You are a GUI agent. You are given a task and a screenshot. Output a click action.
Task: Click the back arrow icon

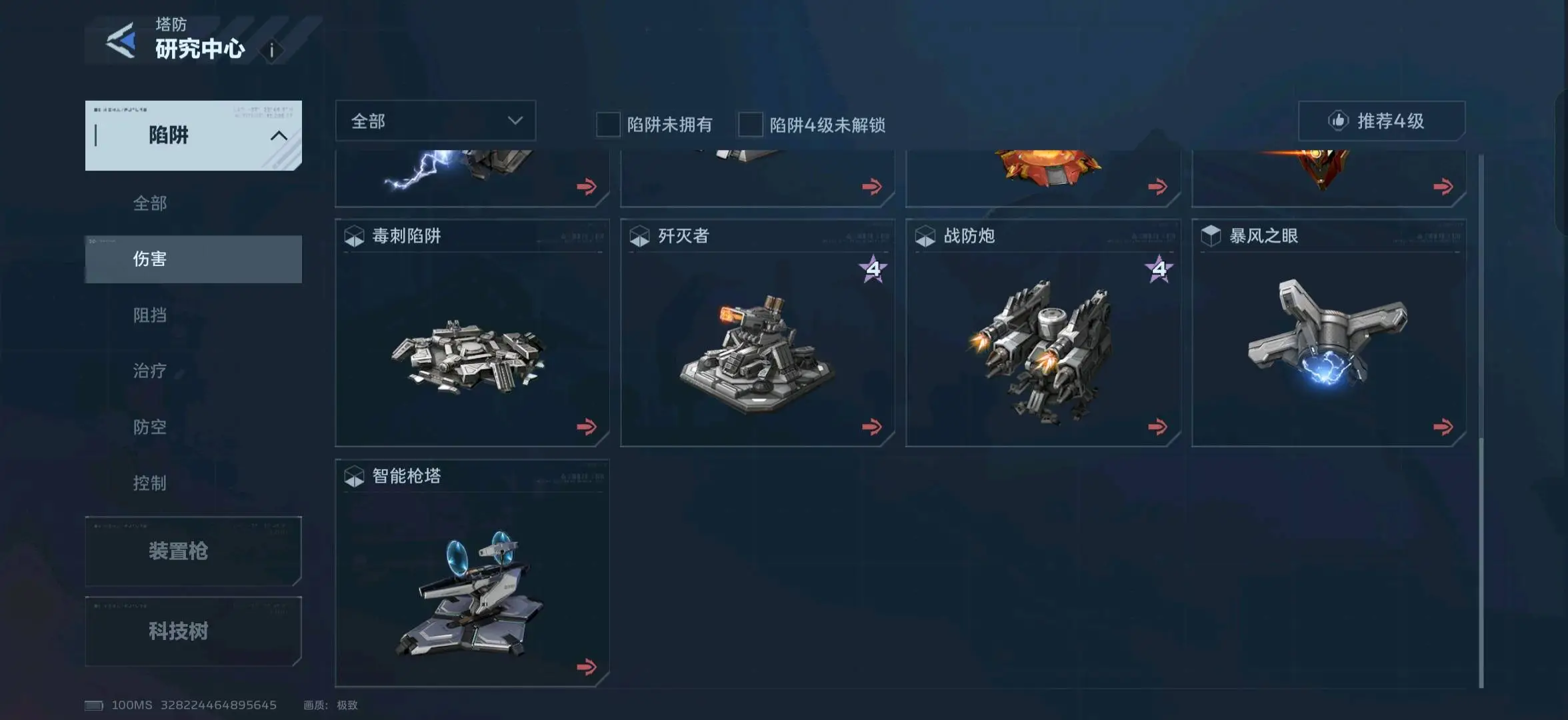(x=121, y=41)
